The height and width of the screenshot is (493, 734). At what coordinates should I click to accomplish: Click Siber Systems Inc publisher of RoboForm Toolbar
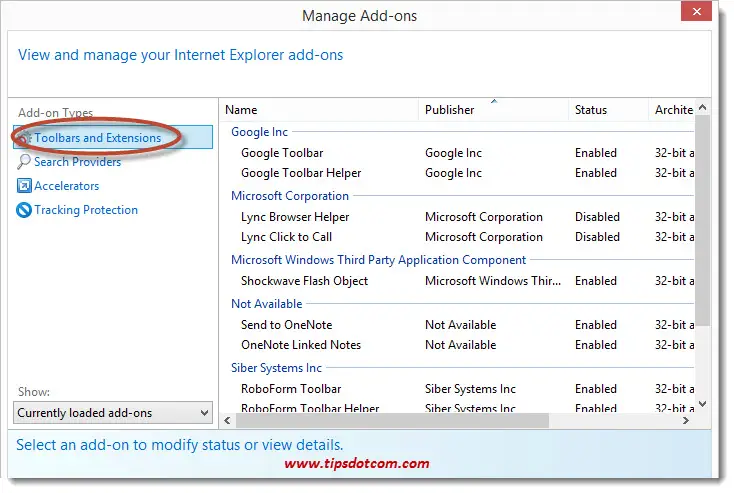tap(470, 389)
